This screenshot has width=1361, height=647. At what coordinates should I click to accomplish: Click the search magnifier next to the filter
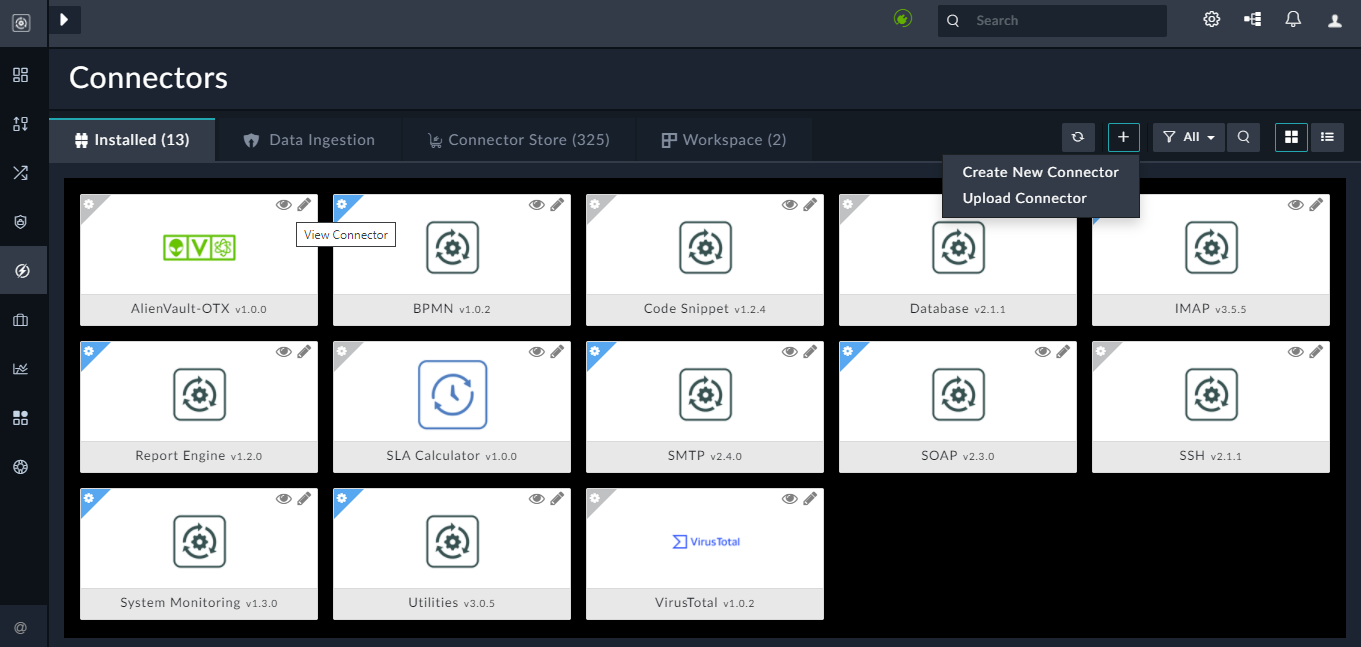(x=1243, y=137)
